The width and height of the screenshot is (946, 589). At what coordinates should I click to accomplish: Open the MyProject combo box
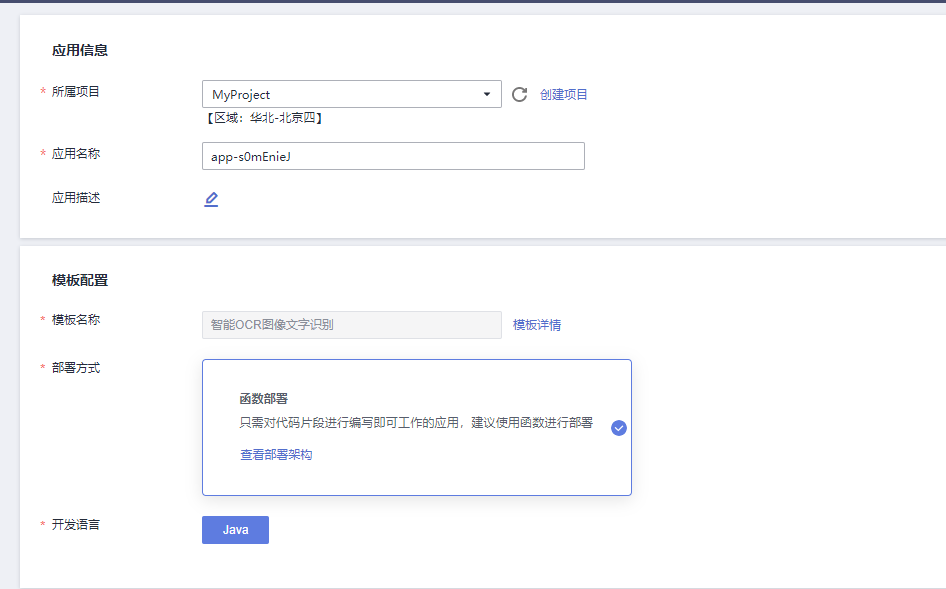pos(340,94)
